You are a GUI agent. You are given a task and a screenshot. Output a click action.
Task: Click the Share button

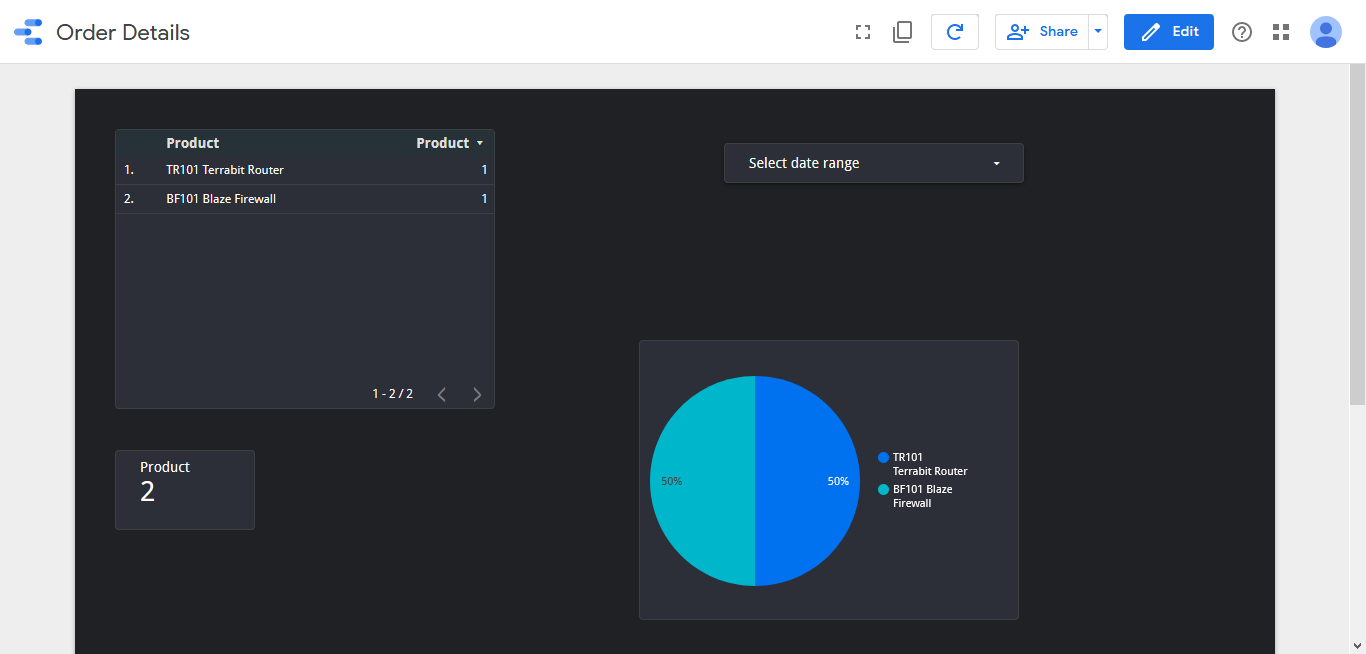1042,32
